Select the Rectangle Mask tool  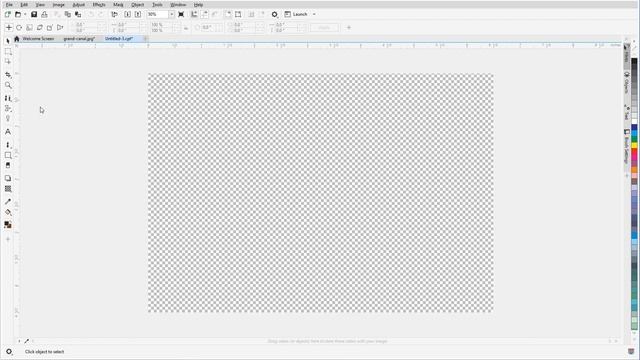coord(8,52)
